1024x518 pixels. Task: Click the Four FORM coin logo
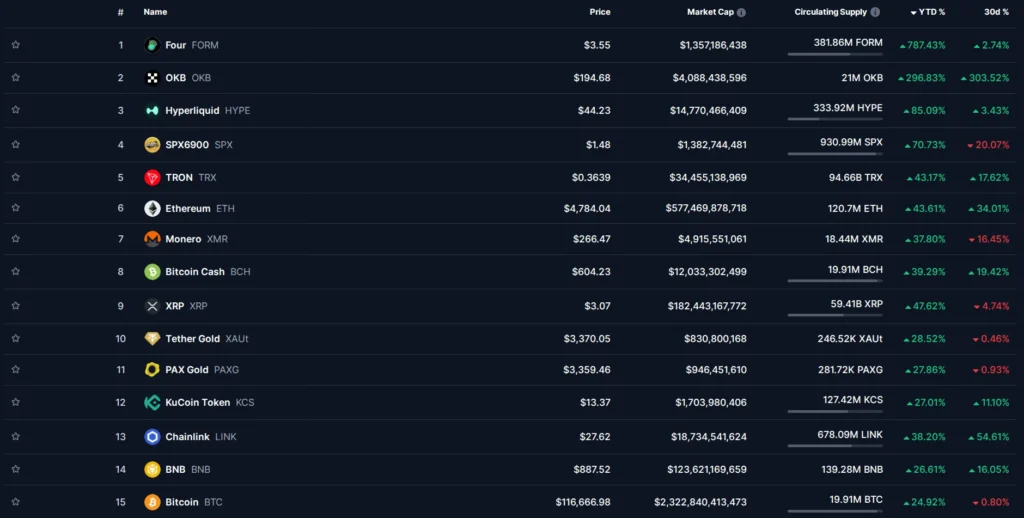152,45
